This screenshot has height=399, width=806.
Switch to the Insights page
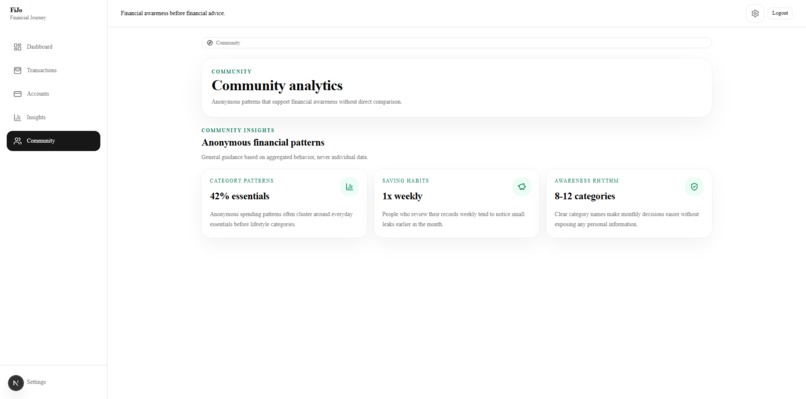53,117
